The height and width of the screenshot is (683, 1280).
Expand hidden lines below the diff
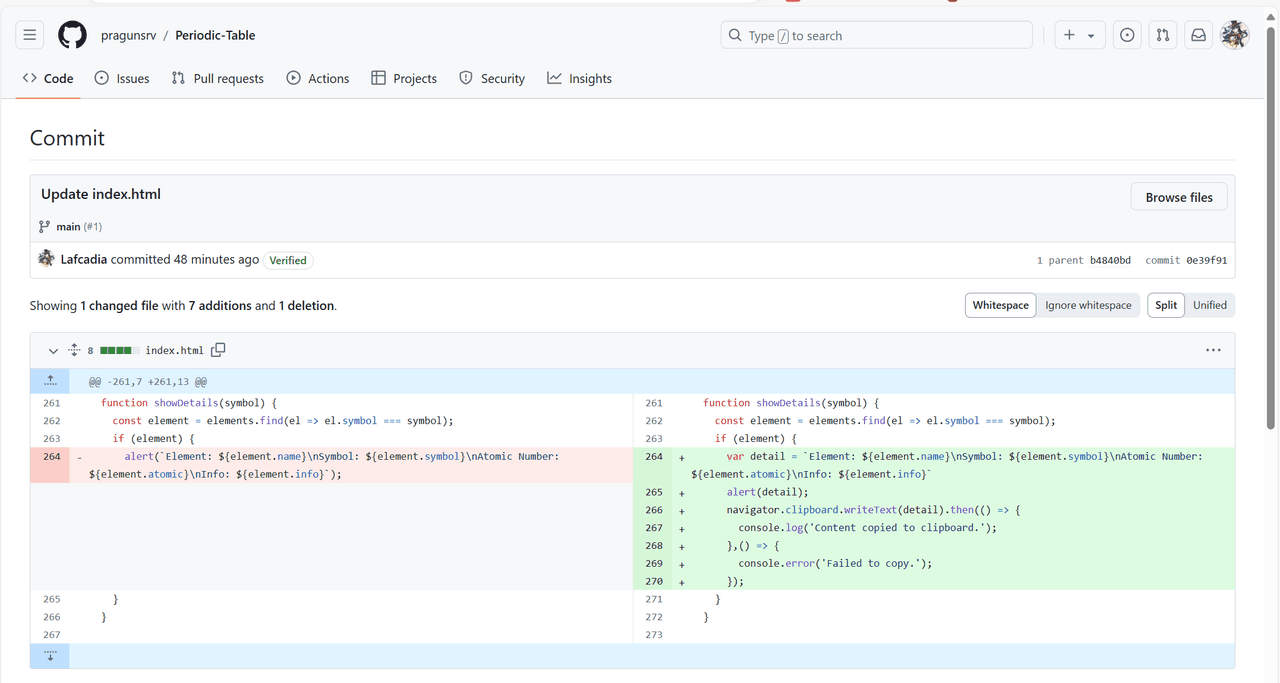50,656
